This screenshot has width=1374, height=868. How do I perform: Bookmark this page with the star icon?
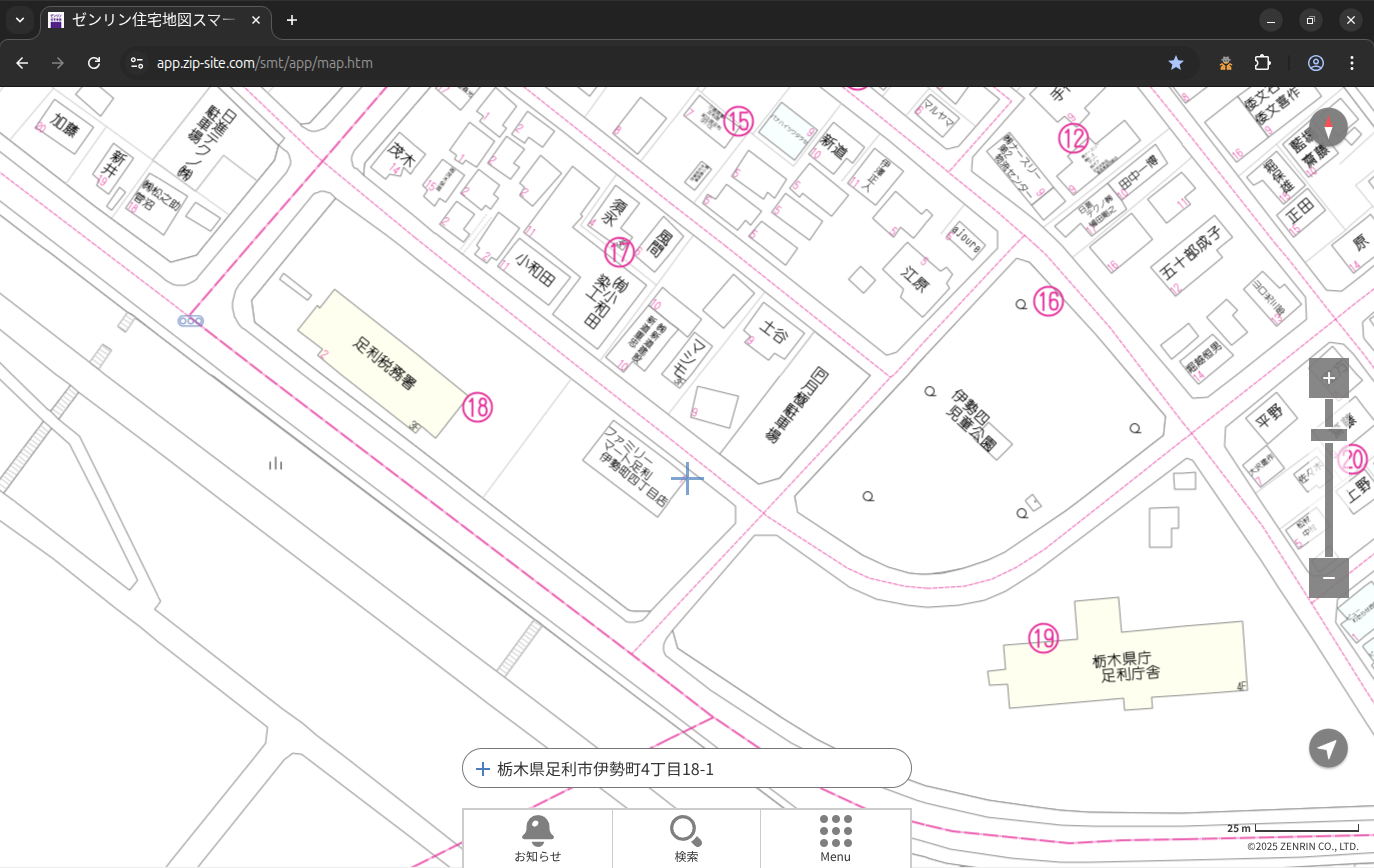(x=1176, y=63)
